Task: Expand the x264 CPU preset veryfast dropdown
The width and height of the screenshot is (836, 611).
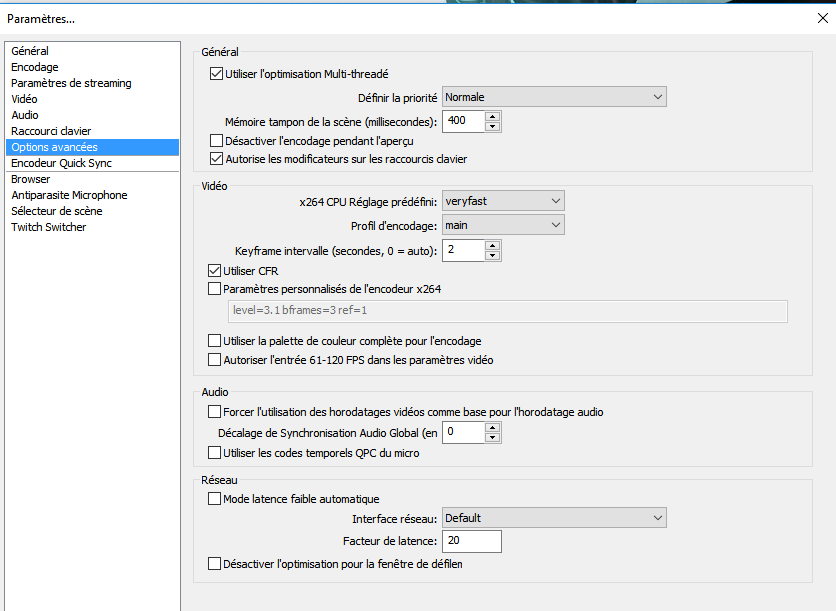Action: (503, 201)
